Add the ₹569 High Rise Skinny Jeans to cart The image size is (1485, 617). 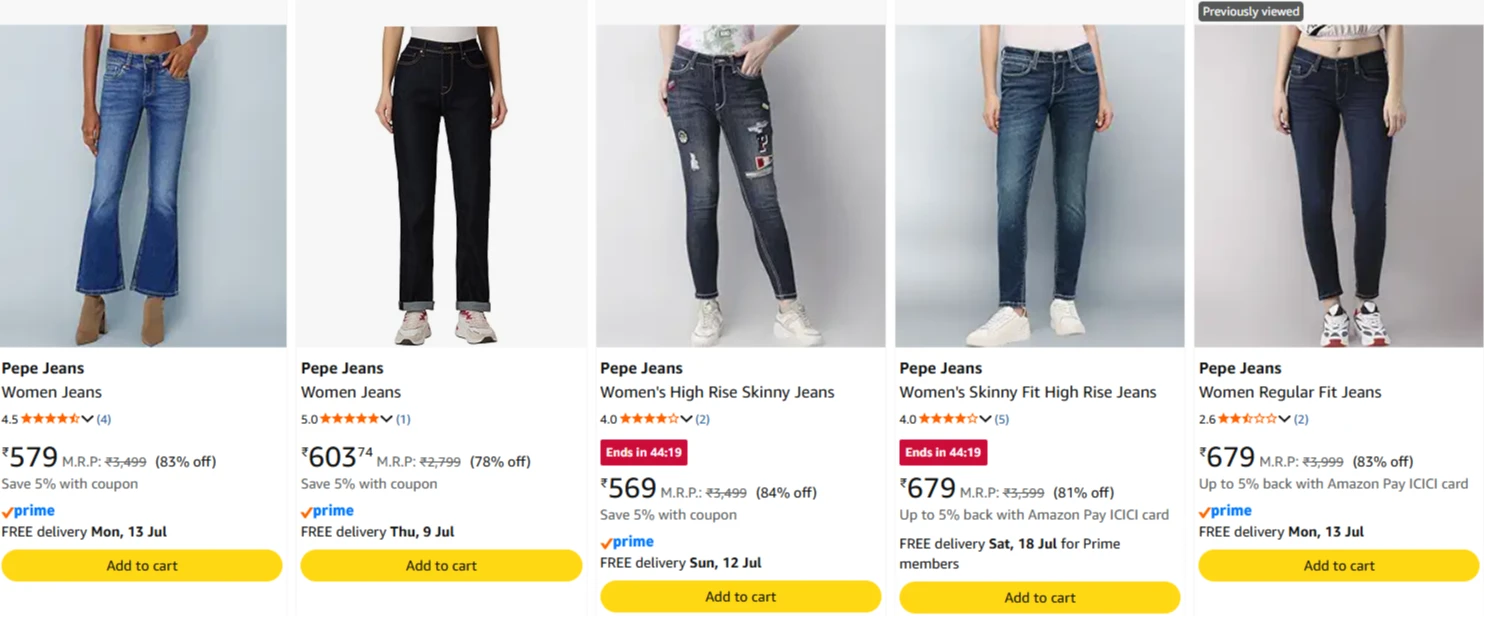pos(741,597)
